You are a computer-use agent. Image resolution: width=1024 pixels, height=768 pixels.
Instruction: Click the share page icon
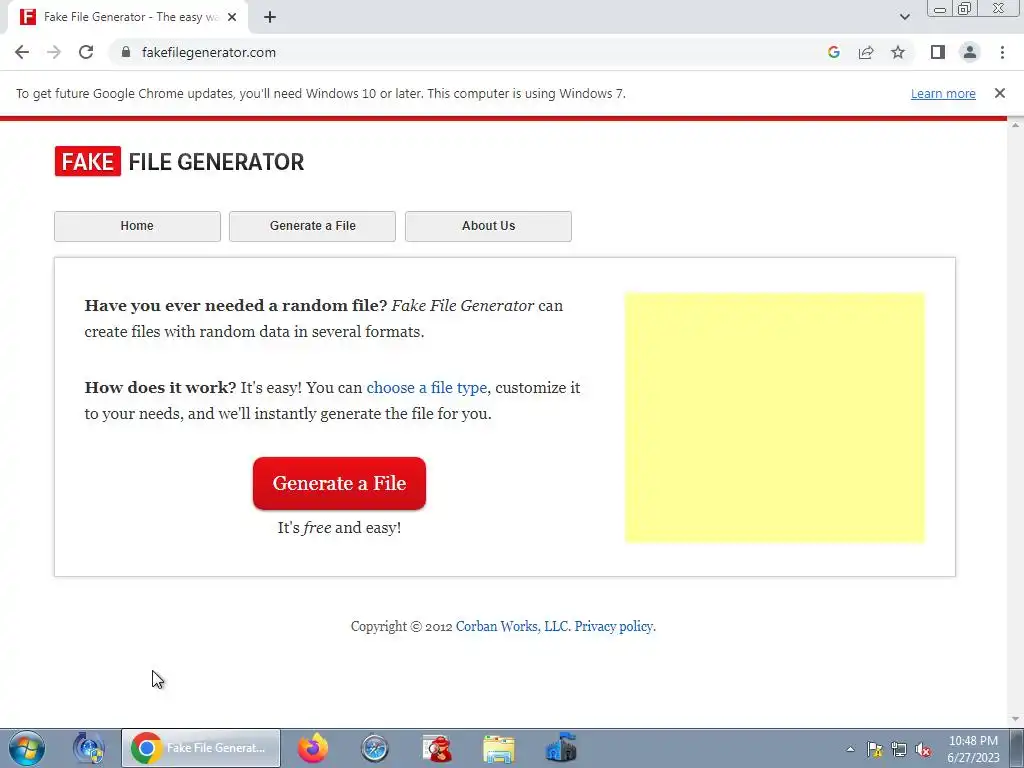pos(866,52)
